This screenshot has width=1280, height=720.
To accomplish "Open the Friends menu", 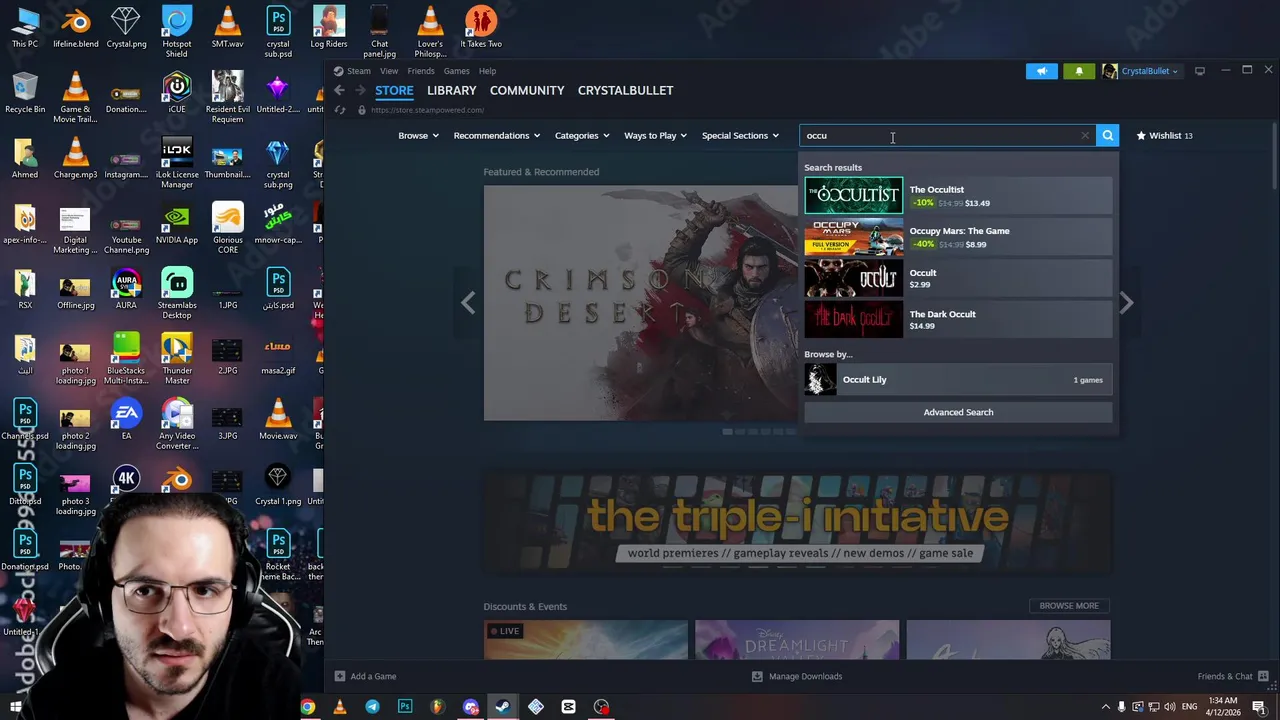I will [x=421, y=71].
